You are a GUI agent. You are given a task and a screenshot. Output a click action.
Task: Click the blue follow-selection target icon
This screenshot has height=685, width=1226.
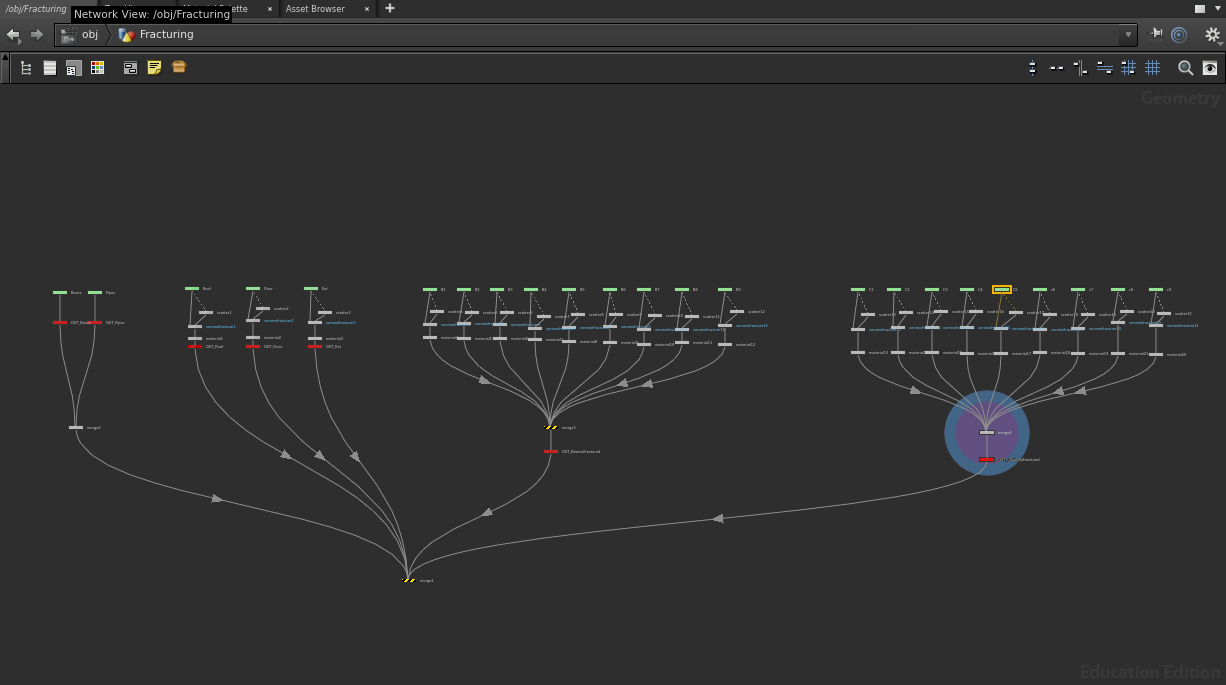pyautogui.click(x=1179, y=35)
